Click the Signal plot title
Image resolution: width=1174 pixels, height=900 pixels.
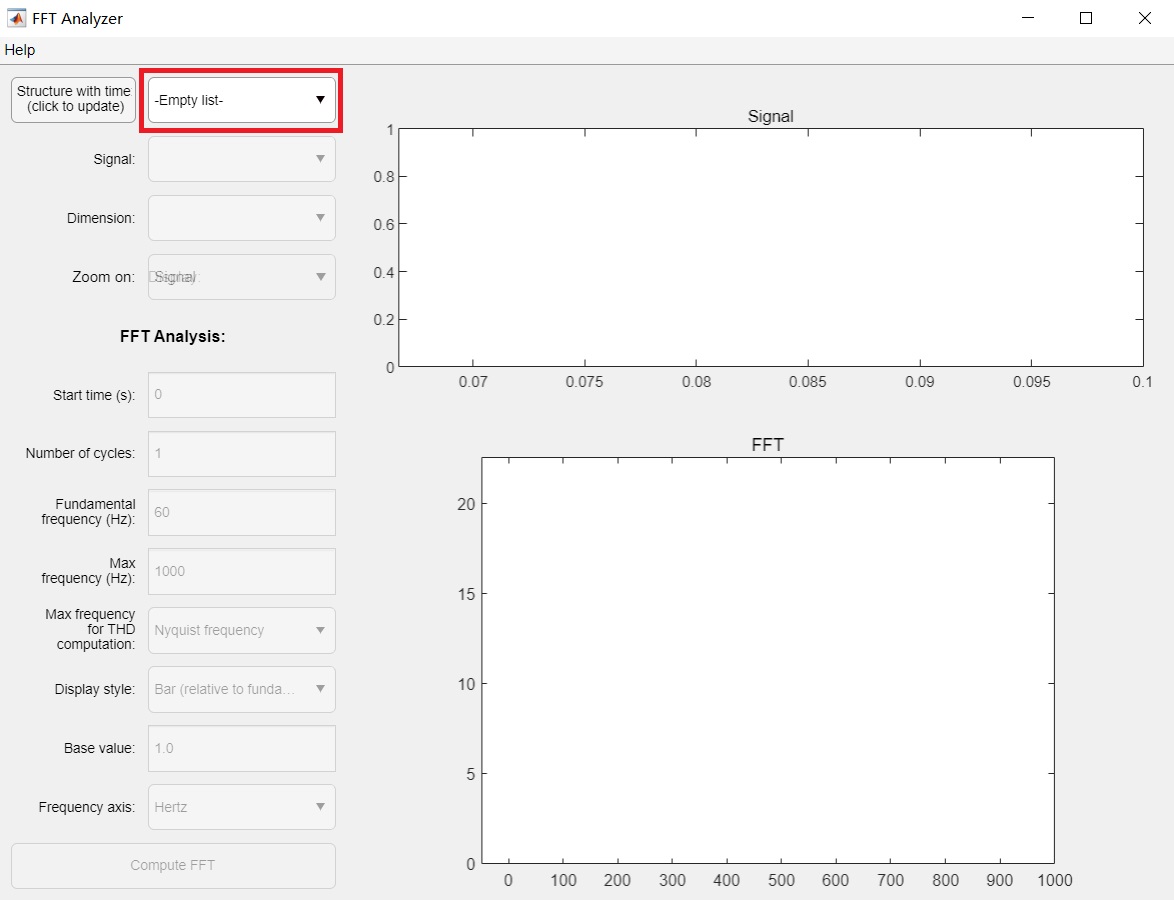click(x=770, y=116)
